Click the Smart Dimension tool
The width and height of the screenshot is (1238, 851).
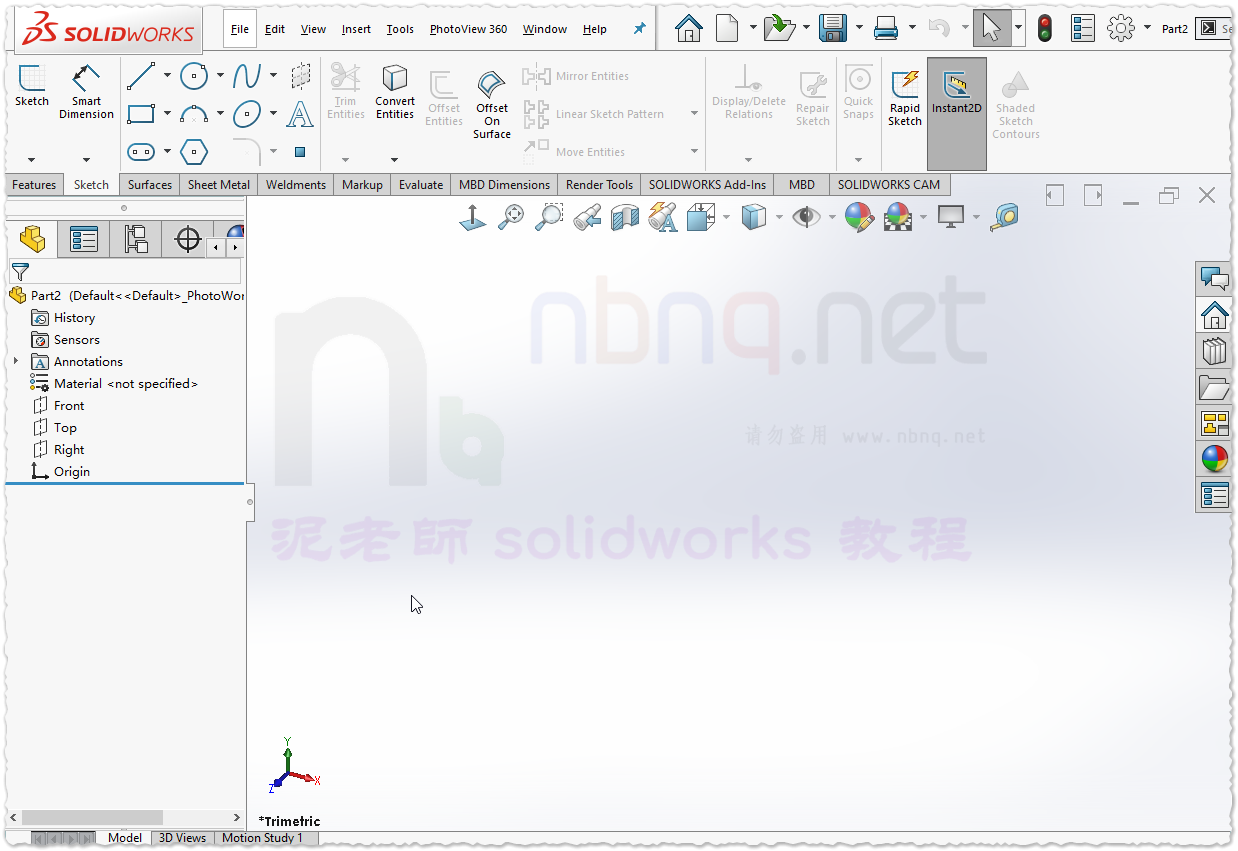[x=86, y=92]
